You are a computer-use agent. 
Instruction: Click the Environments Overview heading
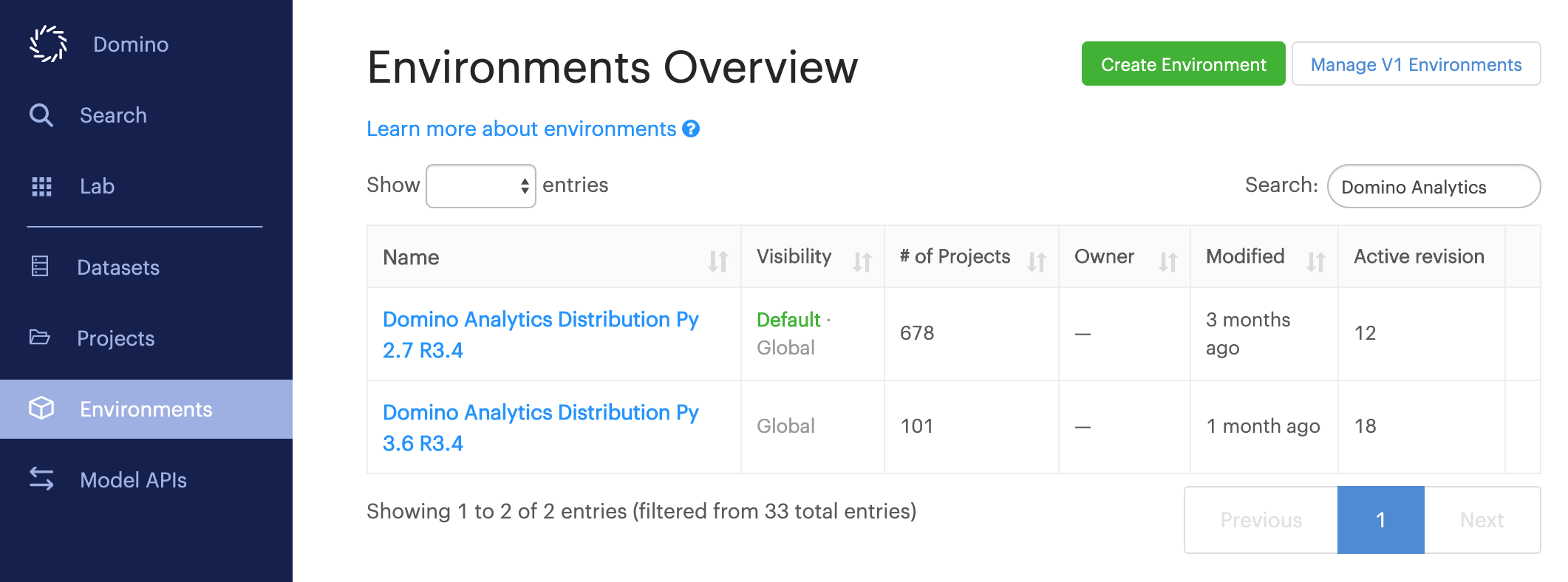613,67
